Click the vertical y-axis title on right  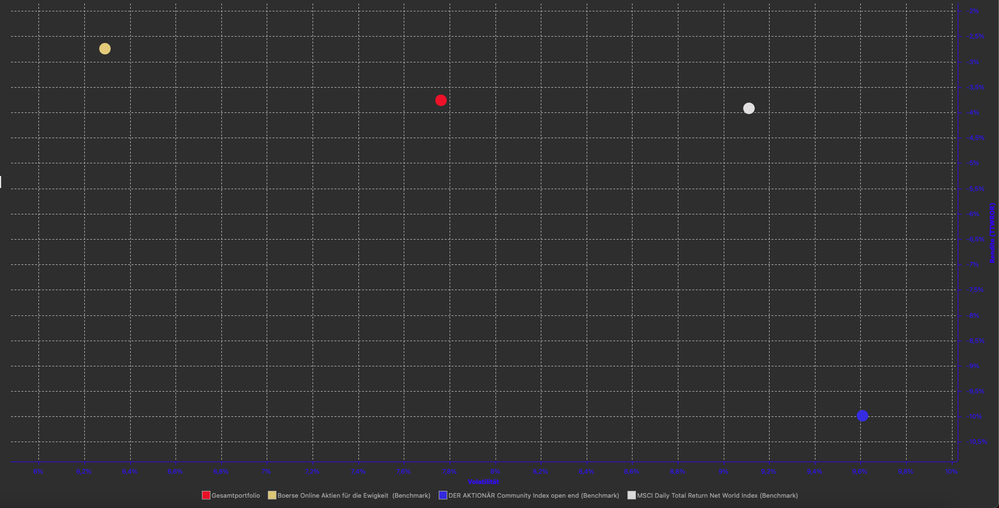pyautogui.click(x=992, y=233)
